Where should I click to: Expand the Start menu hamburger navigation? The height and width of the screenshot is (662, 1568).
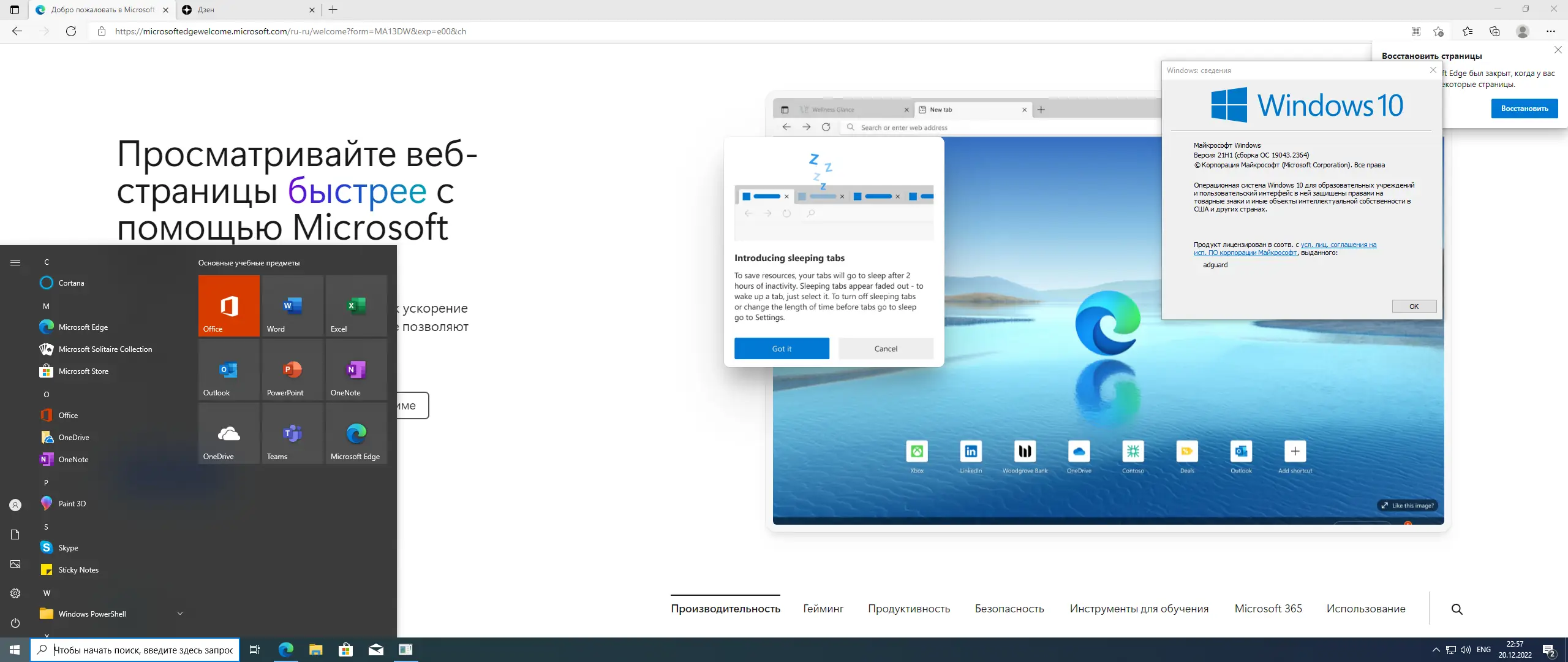click(x=15, y=262)
